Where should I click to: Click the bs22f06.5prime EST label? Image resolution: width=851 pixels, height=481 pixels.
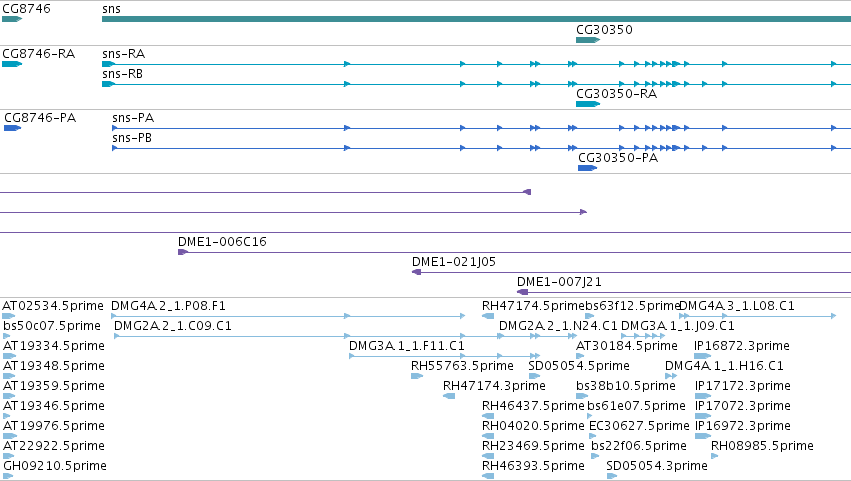coord(639,446)
